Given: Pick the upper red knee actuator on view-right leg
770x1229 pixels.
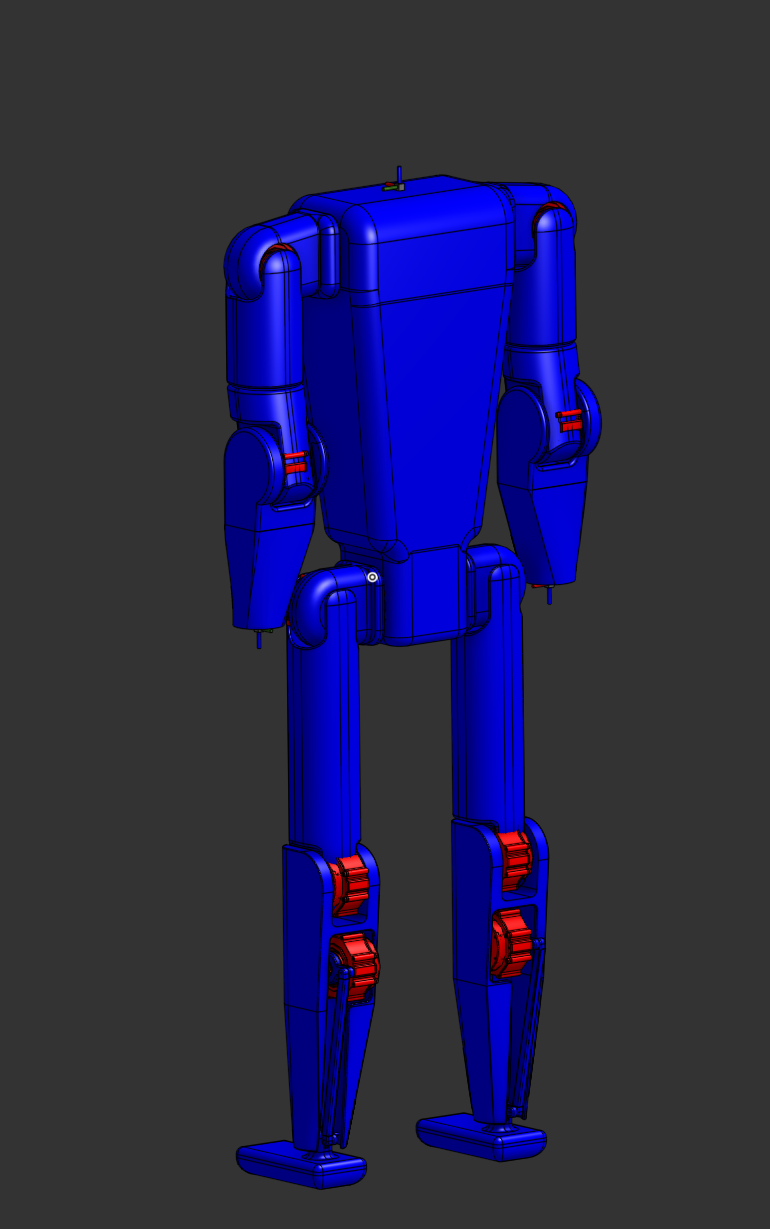Looking at the screenshot, I should pyautogui.click(x=514, y=860).
